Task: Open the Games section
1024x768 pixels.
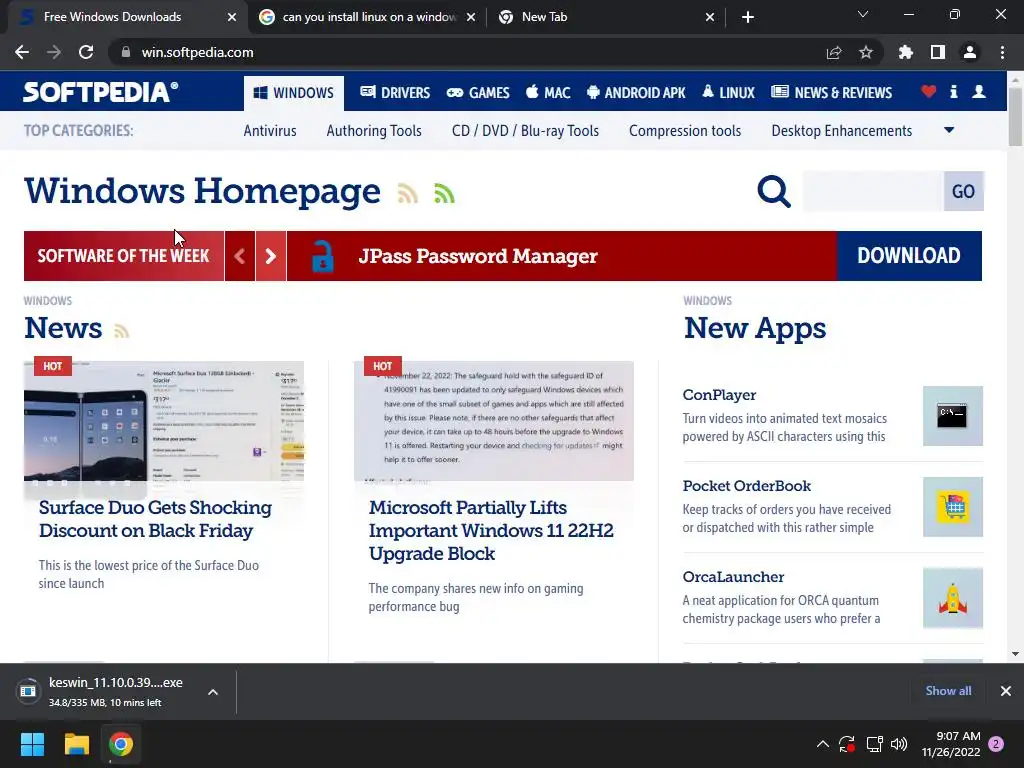Action: click(x=478, y=93)
